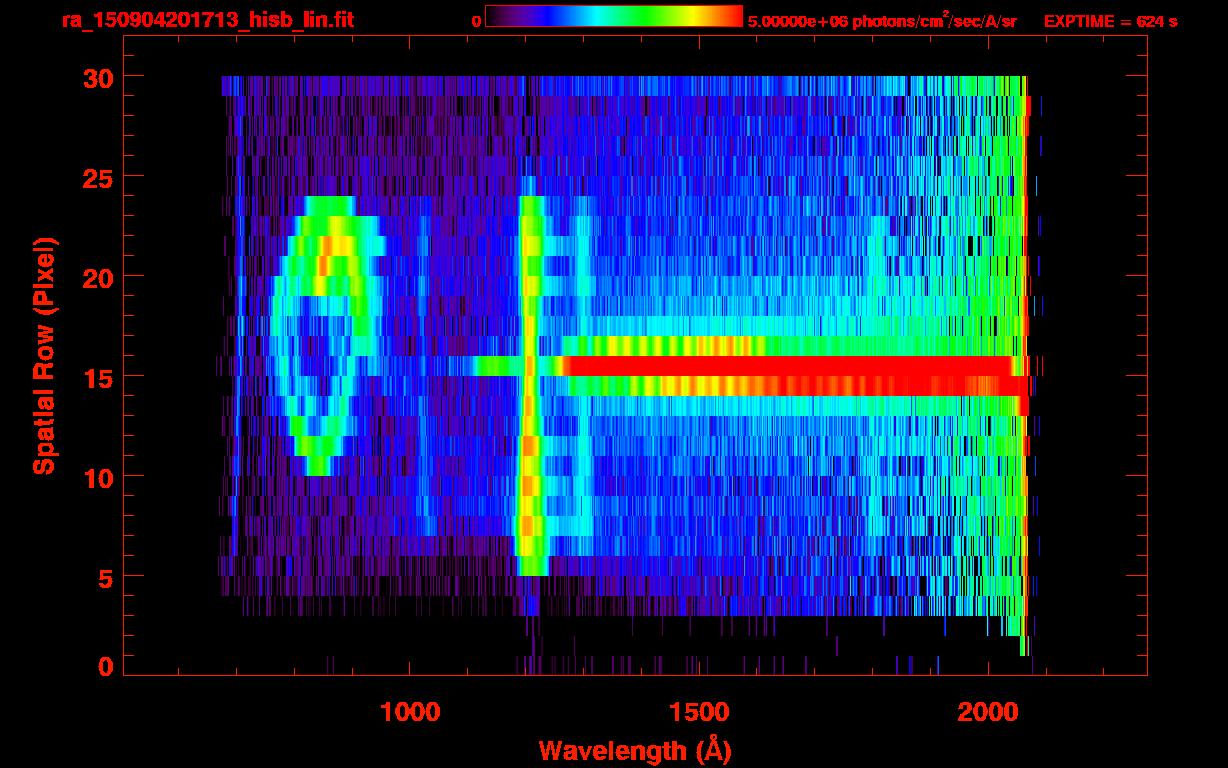Click the 1500 wavelength tick label

[x=698, y=711]
